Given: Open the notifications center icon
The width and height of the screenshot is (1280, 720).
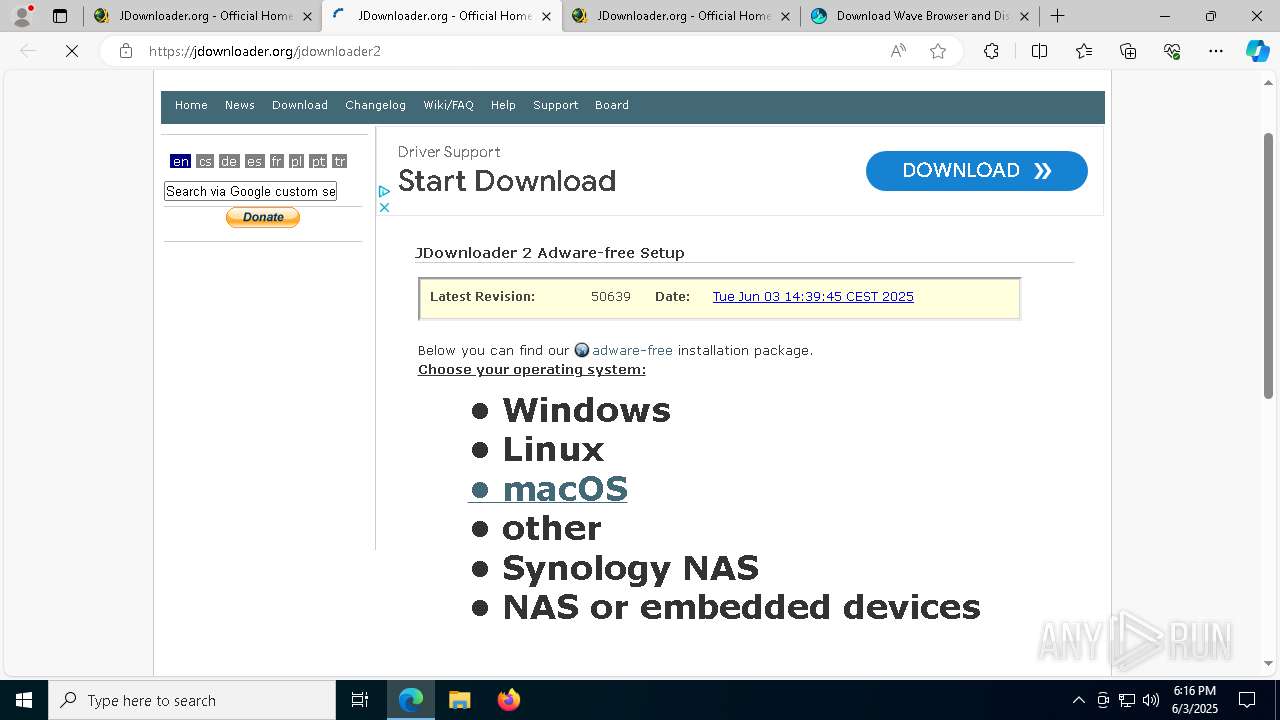Looking at the screenshot, I should click(1247, 700).
